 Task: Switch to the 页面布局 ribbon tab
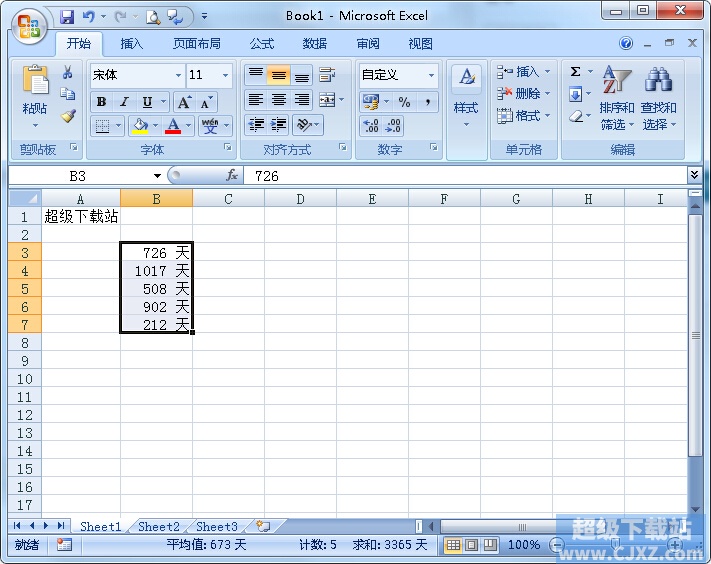point(197,44)
